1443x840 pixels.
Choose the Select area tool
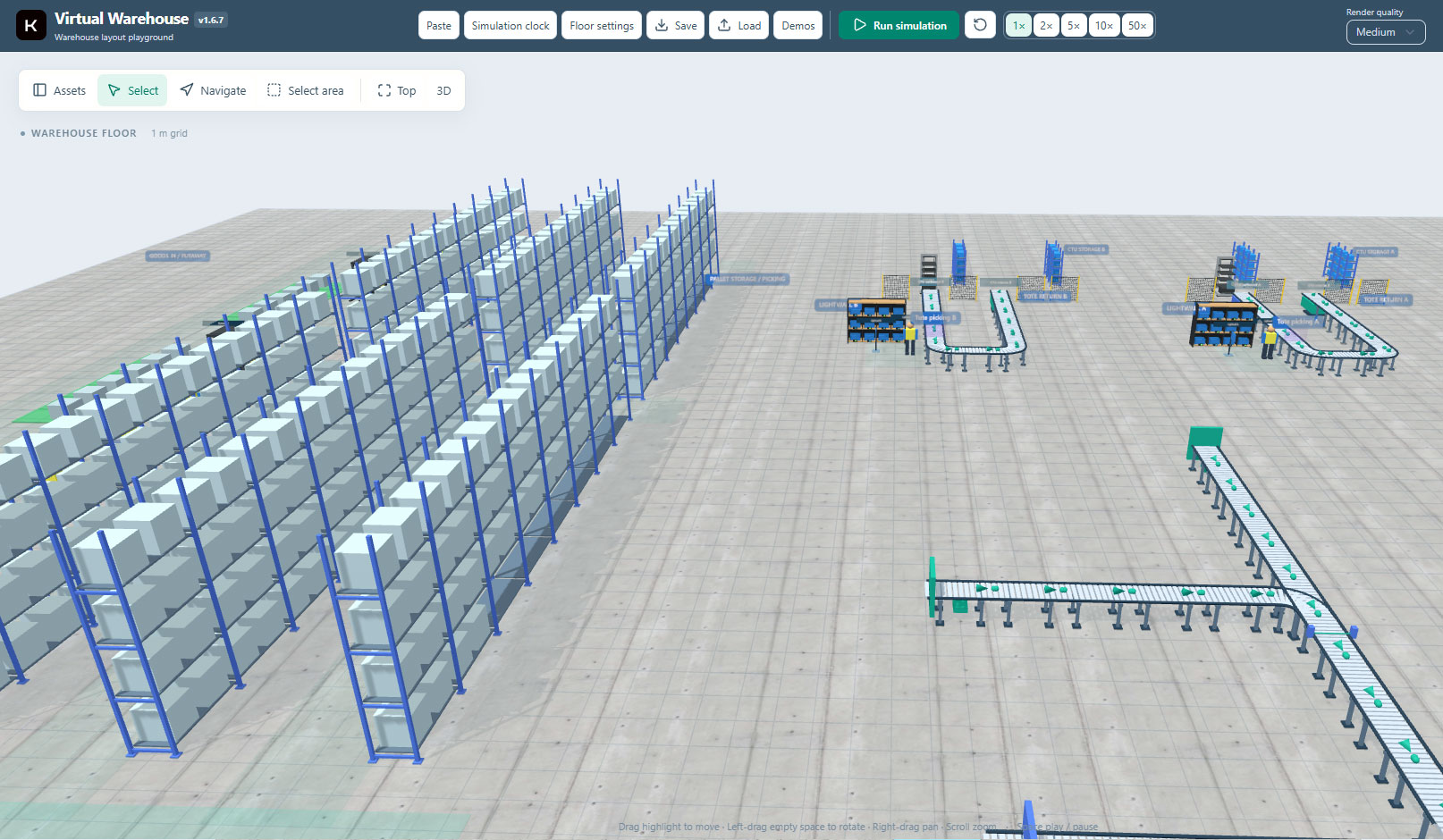click(305, 90)
